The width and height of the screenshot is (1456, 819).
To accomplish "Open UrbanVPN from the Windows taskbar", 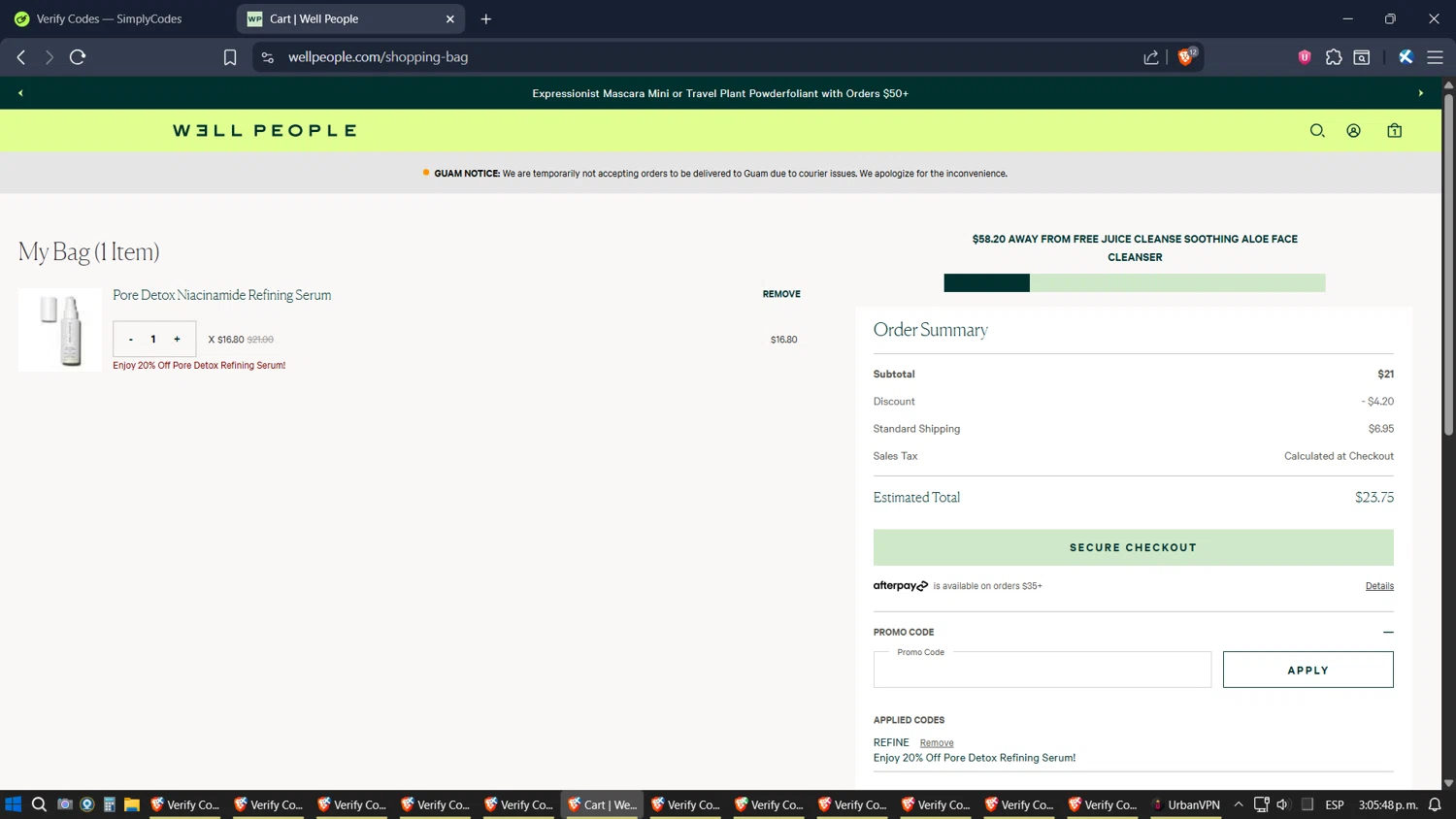I will point(1185,804).
